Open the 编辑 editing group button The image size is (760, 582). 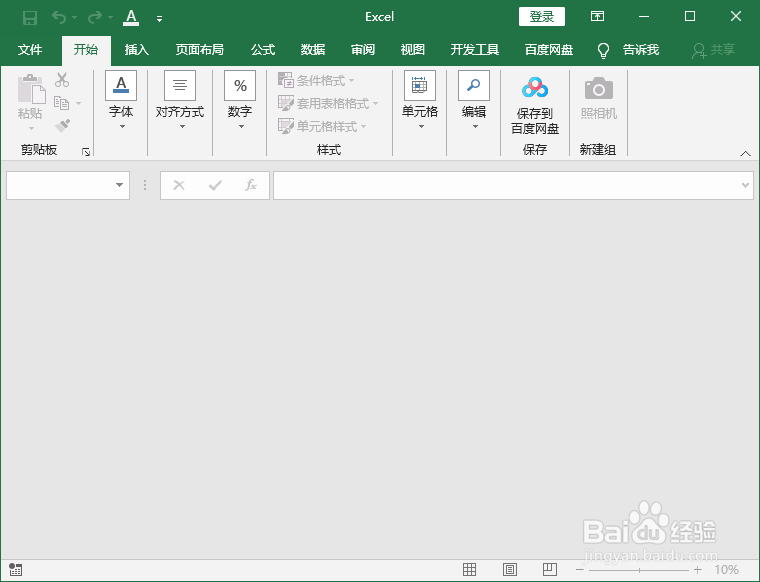pos(474,100)
